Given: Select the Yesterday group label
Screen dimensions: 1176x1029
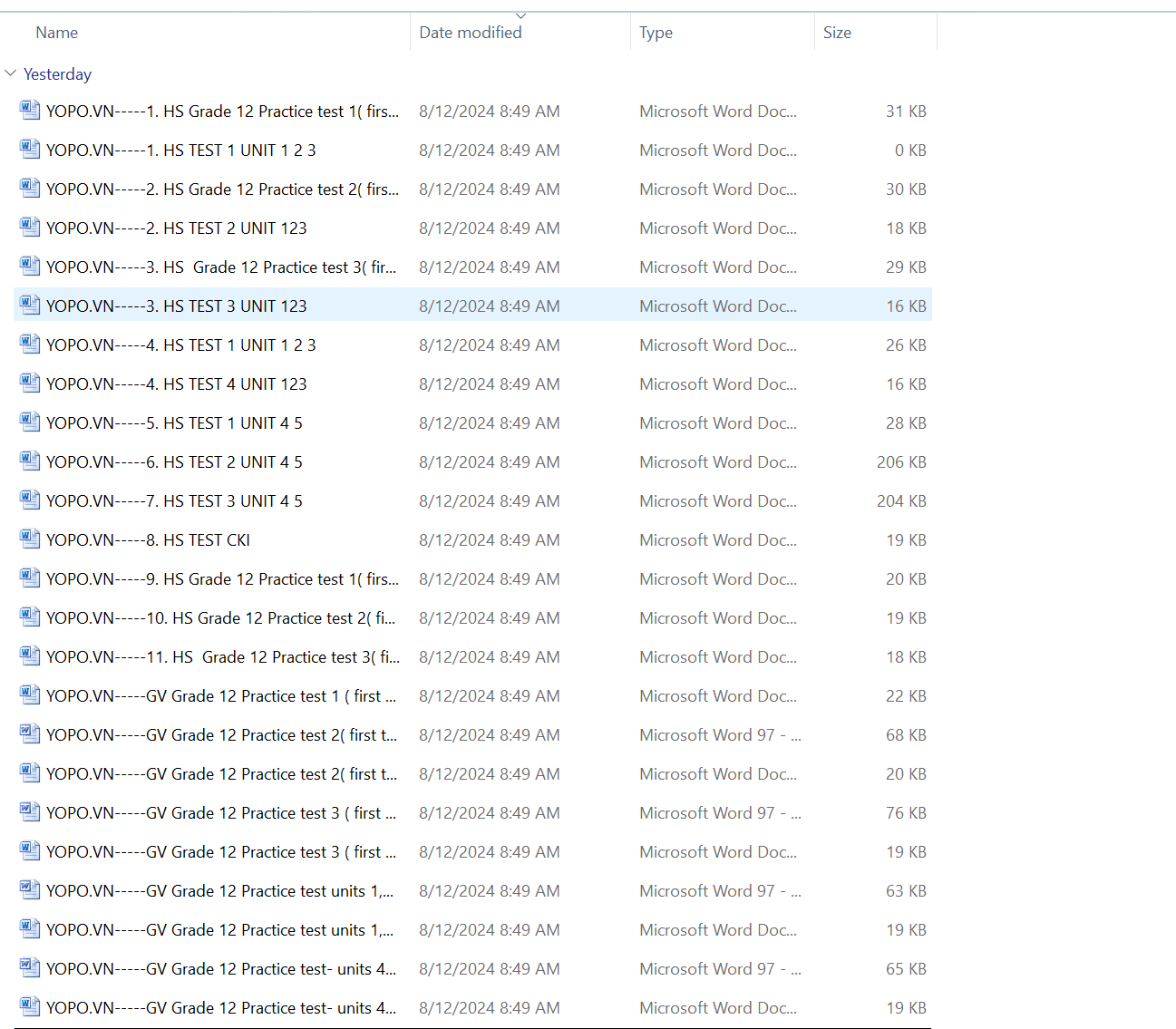Looking at the screenshot, I should click(57, 74).
